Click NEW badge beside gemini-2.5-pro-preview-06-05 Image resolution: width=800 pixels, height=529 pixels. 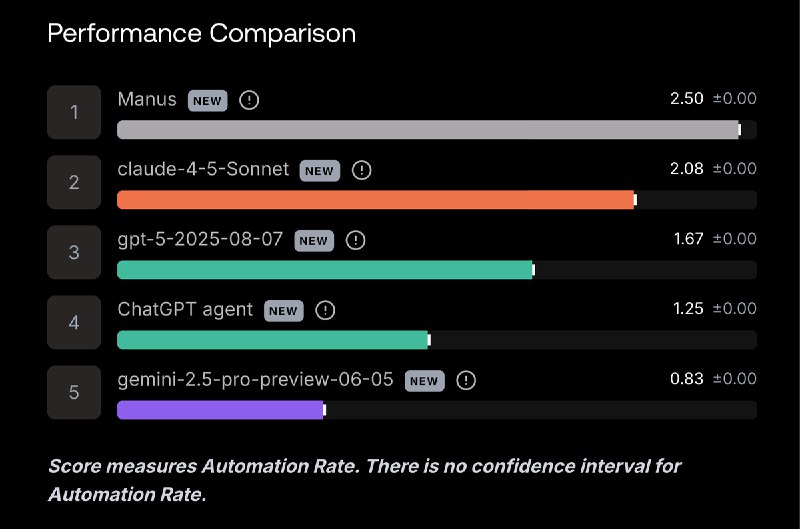tap(424, 381)
